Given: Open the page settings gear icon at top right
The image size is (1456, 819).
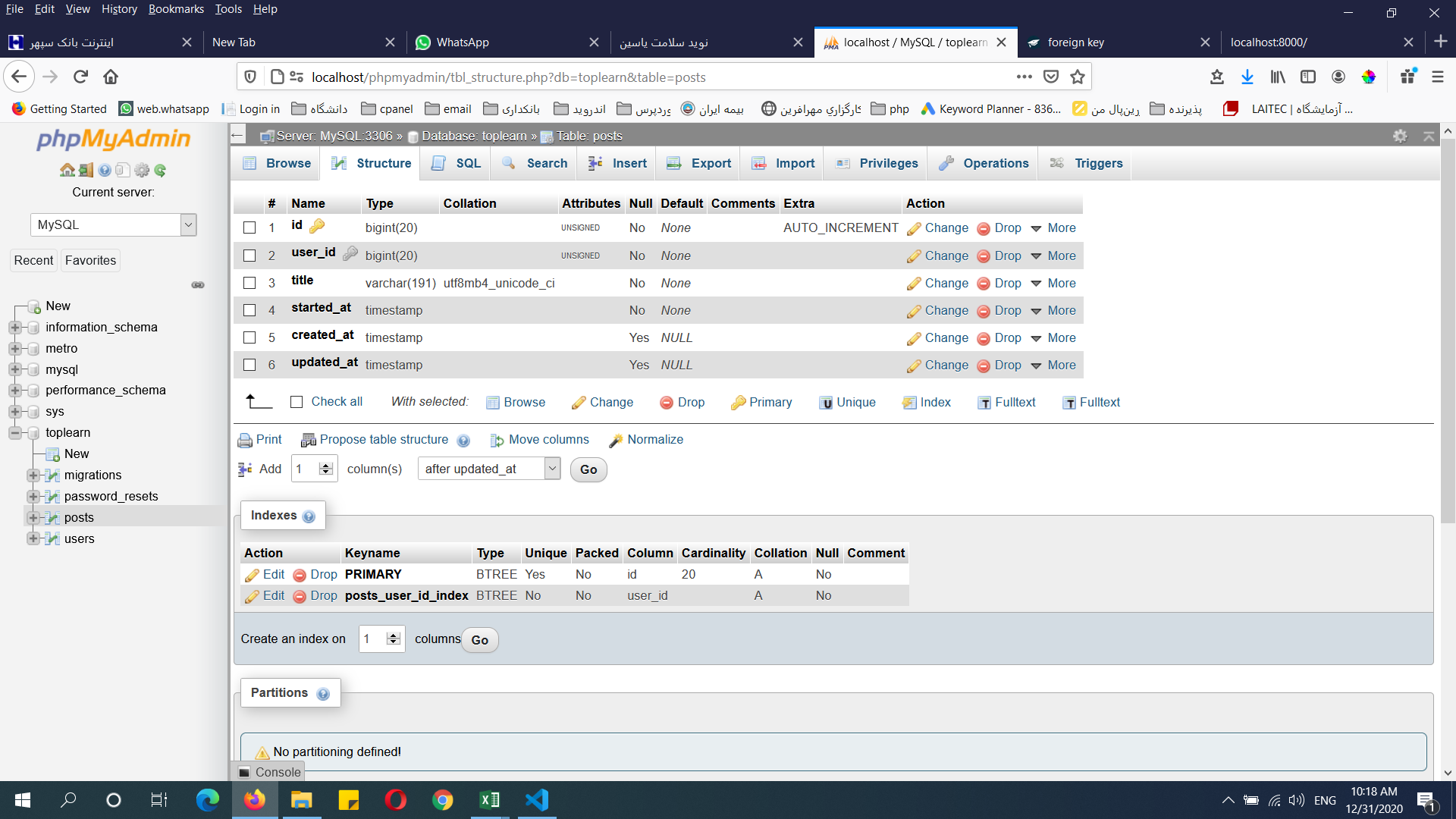Looking at the screenshot, I should click(x=1400, y=136).
